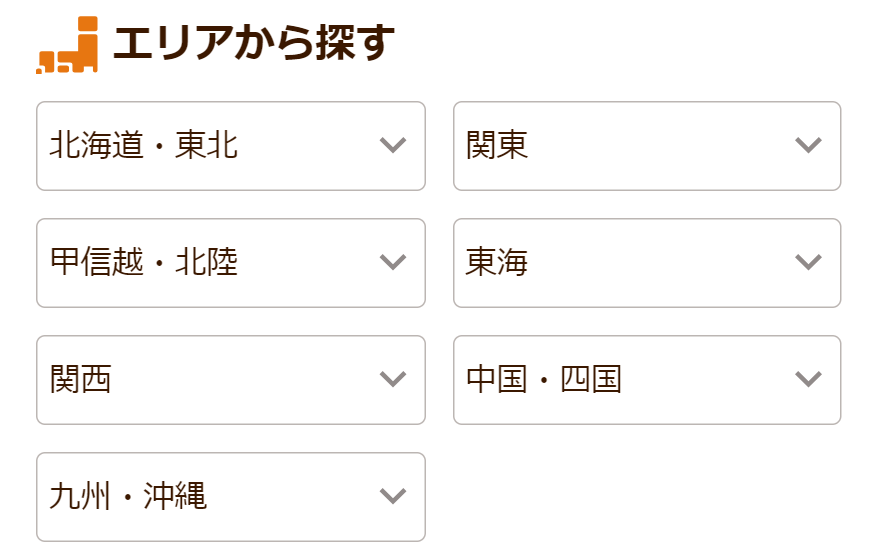Viewport: 878px width, 559px height.
Task: Click the エリアから探す heading text
Action: (x=254, y=44)
